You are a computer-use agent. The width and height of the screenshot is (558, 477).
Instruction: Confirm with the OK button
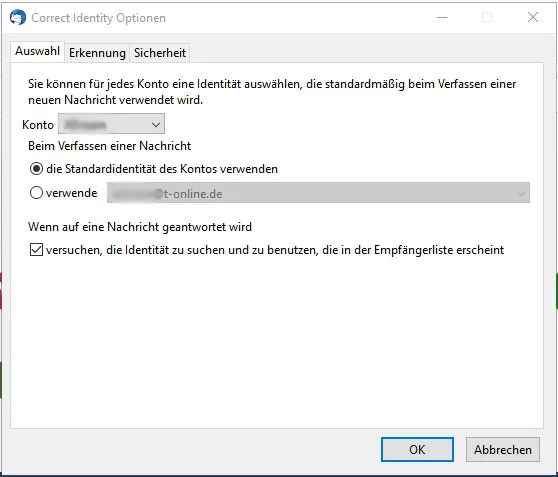417,449
